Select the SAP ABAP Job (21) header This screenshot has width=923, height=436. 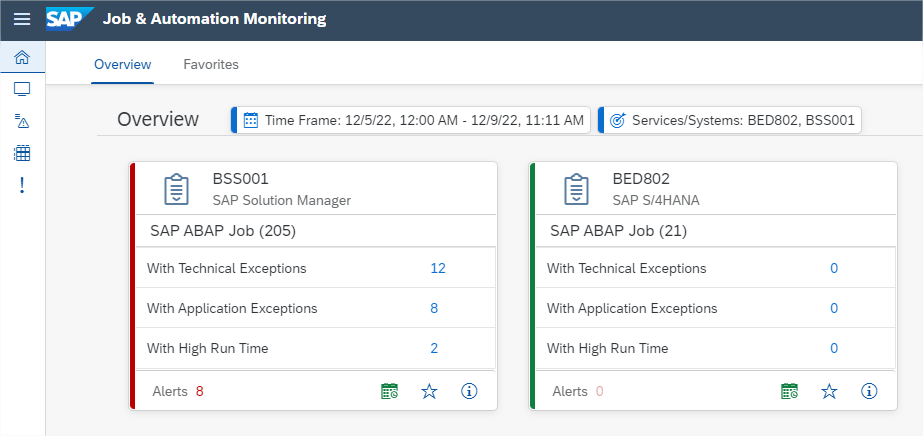pyautogui.click(x=619, y=231)
